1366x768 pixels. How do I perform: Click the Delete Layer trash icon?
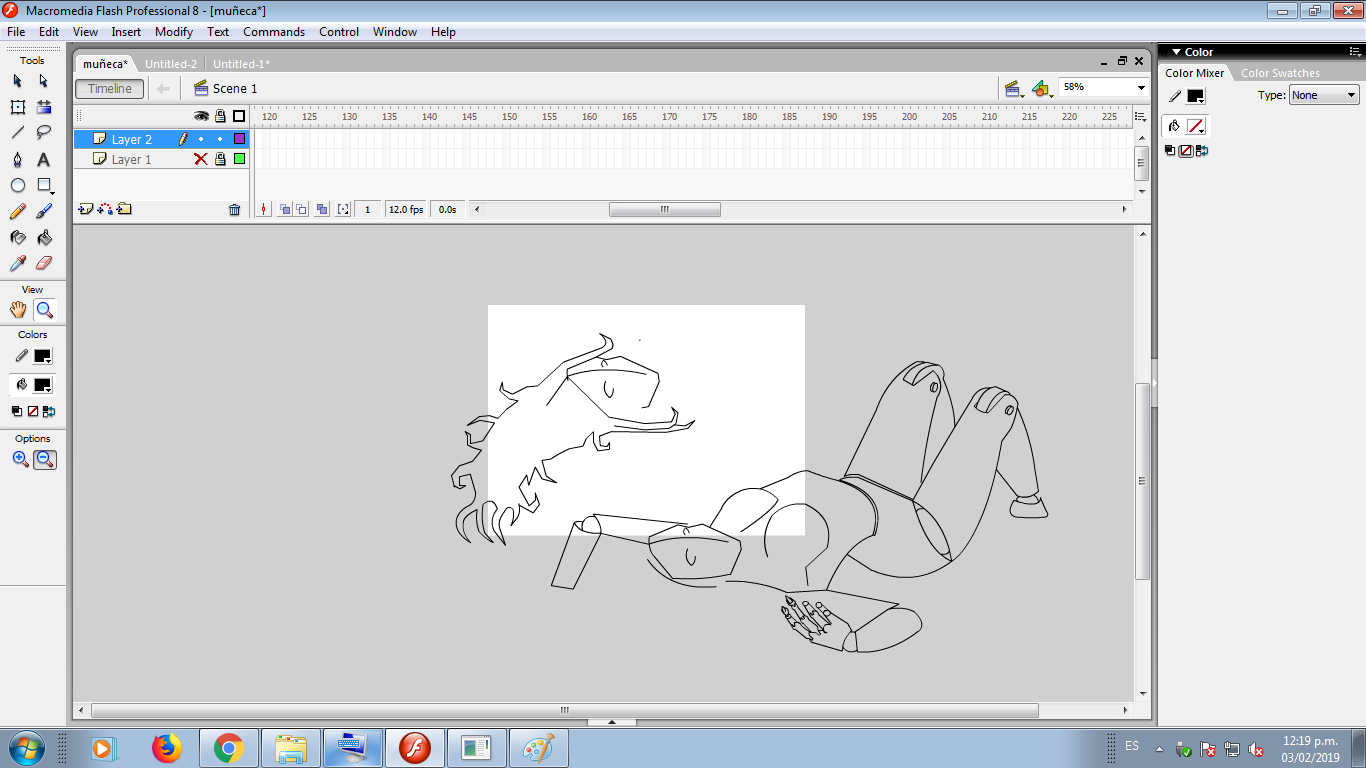[234, 210]
